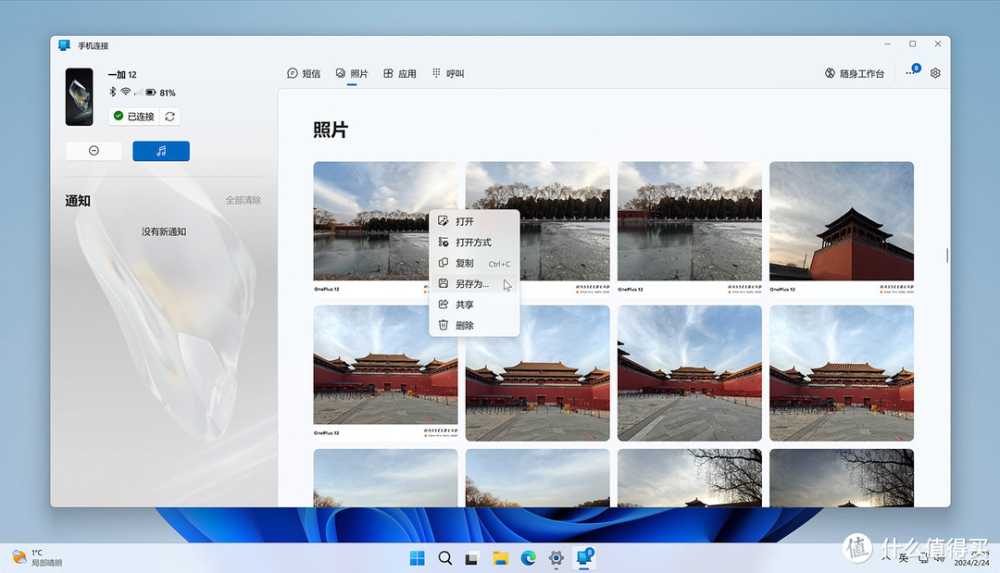The height and width of the screenshot is (573, 1000).
Task: Click the Wi-Fi status icon
Action: pos(126,92)
